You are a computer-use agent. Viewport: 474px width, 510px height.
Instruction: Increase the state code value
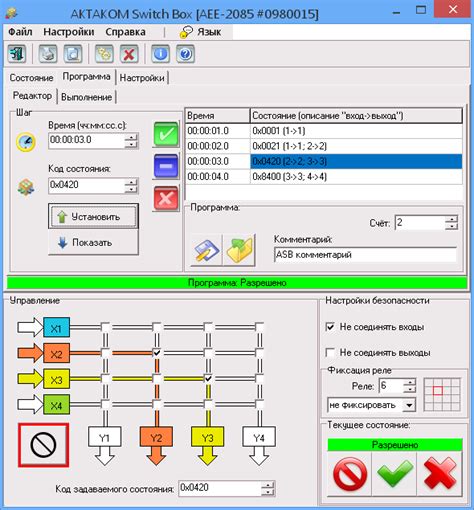(131, 182)
